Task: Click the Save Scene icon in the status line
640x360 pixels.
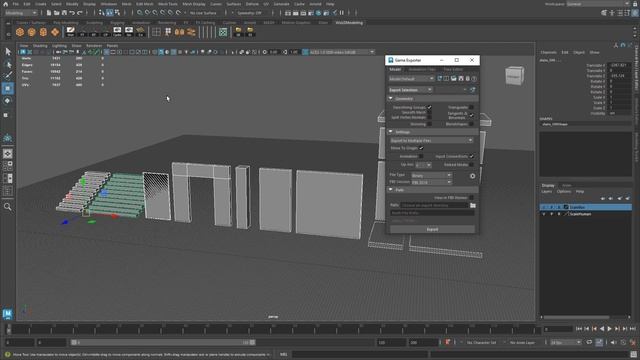Action: pos(64,13)
